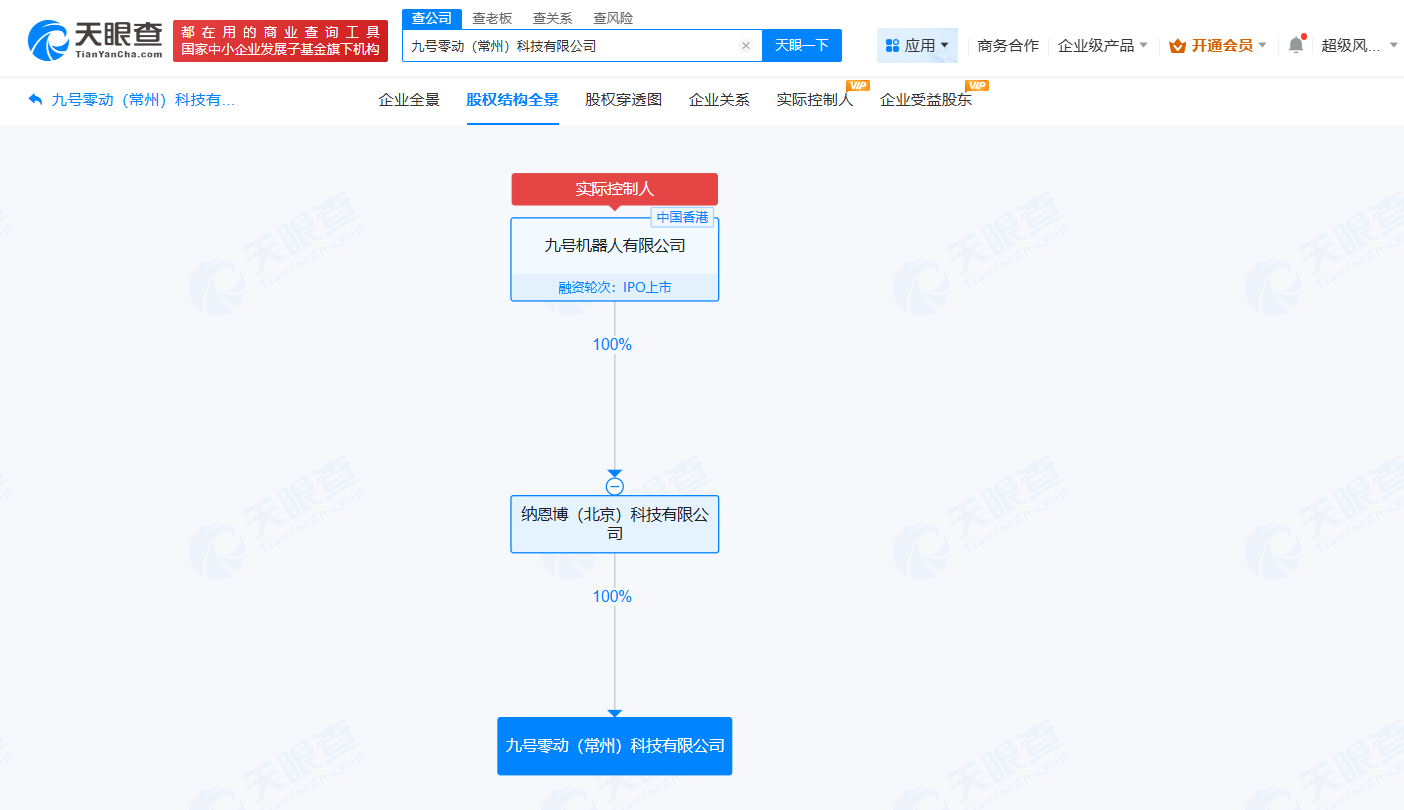Collapse the ownership branch with minus icon
The height and width of the screenshot is (810, 1404).
[x=614, y=484]
